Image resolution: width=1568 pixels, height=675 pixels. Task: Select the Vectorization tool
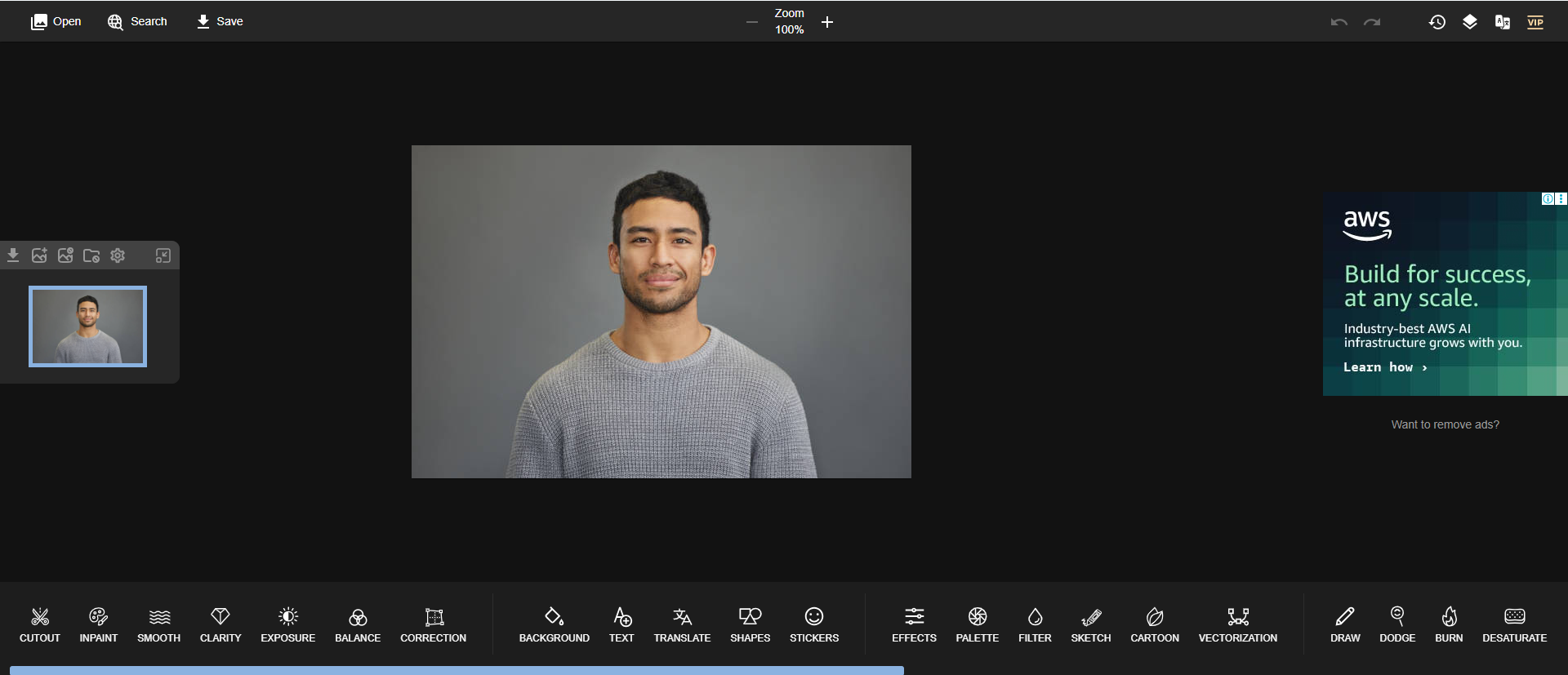point(1237,625)
